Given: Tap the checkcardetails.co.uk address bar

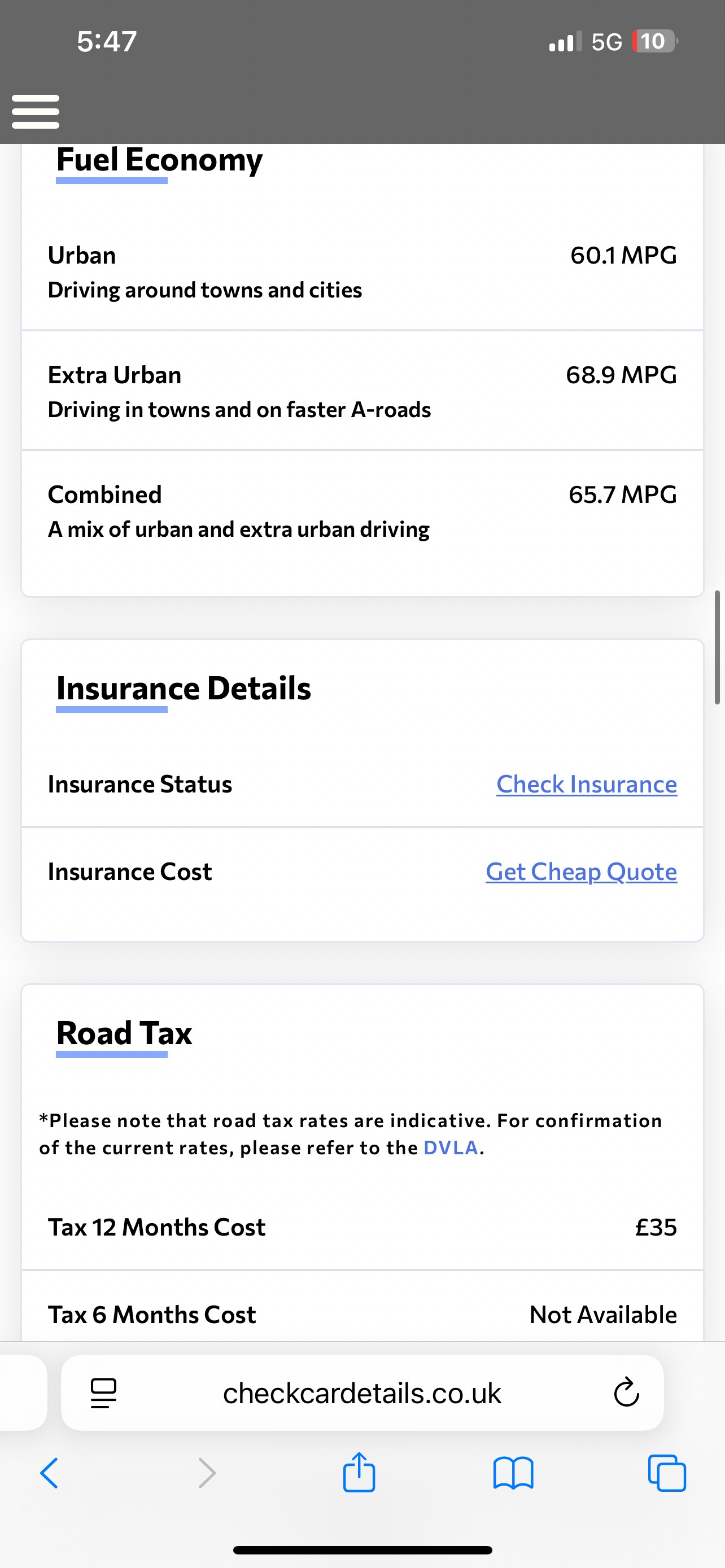Looking at the screenshot, I should (362, 1392).
